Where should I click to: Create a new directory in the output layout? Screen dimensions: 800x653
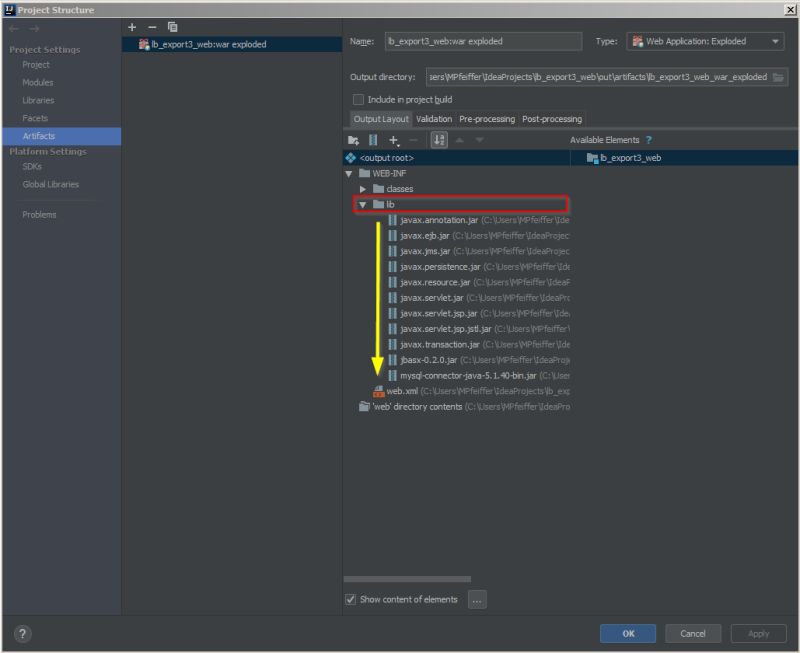point(355,140)
